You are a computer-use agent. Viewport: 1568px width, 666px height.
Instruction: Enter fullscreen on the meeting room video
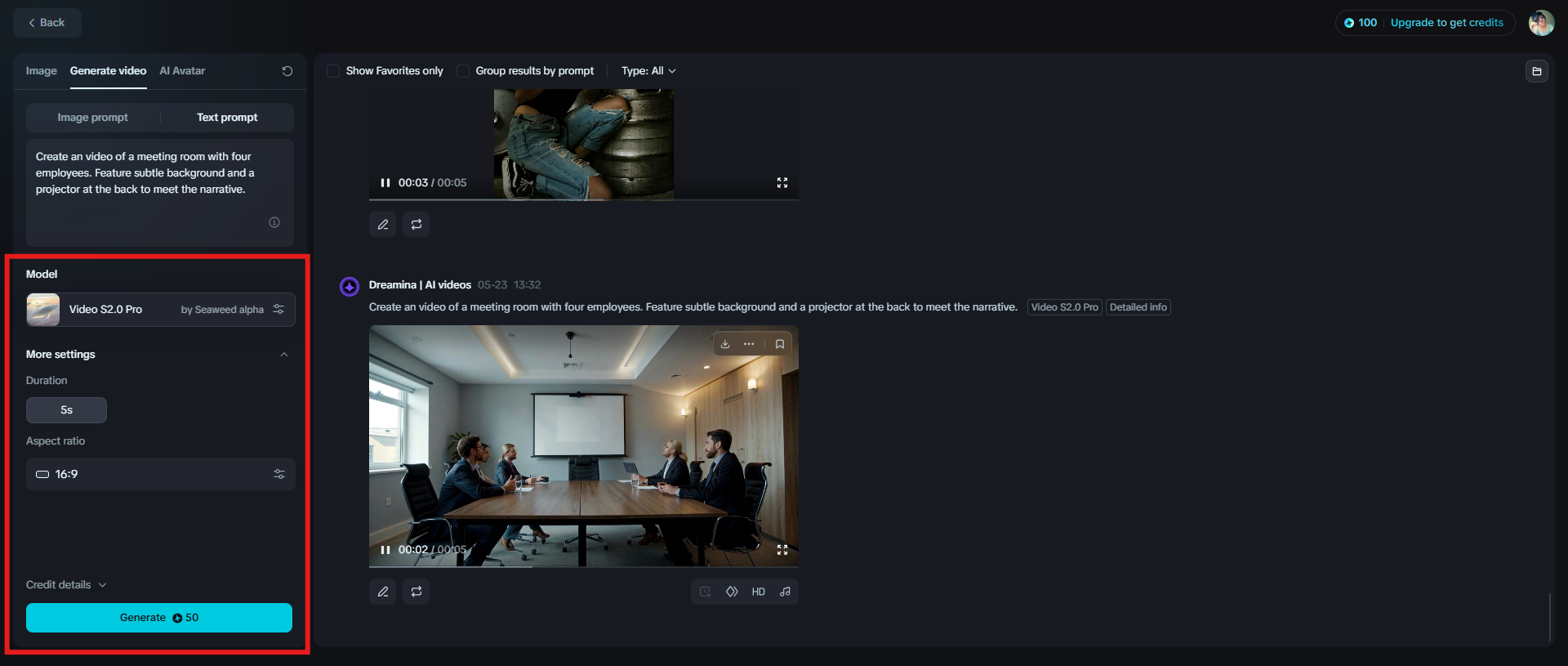[782, 550]
